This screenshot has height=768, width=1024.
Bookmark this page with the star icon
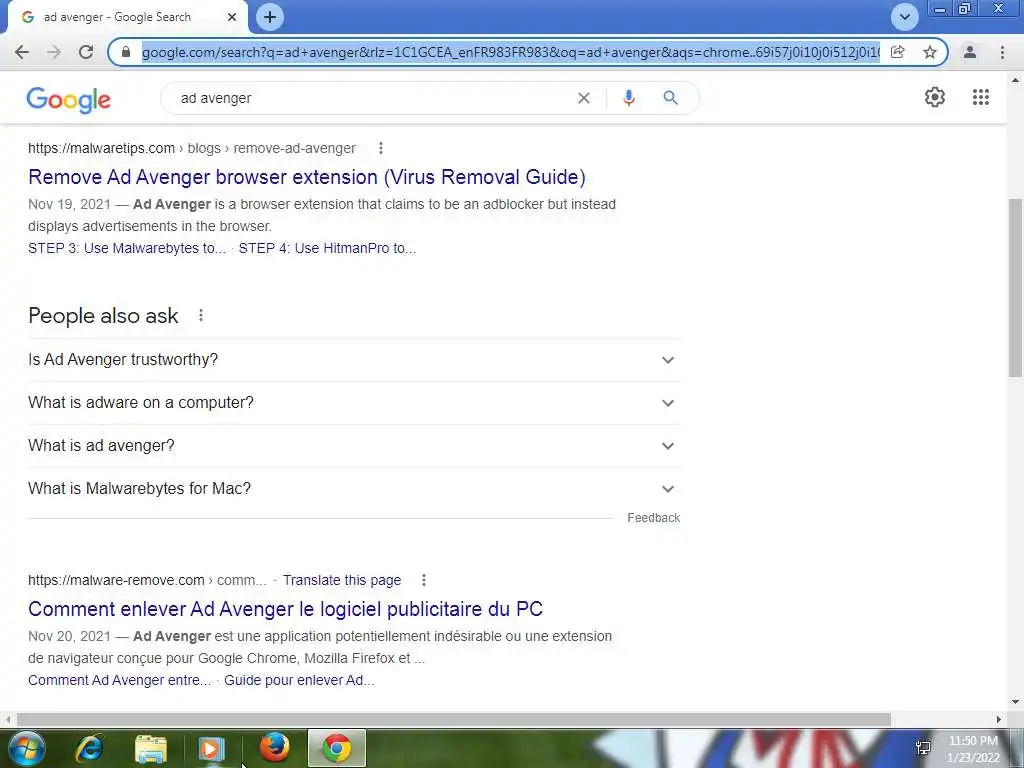(930, 52)
